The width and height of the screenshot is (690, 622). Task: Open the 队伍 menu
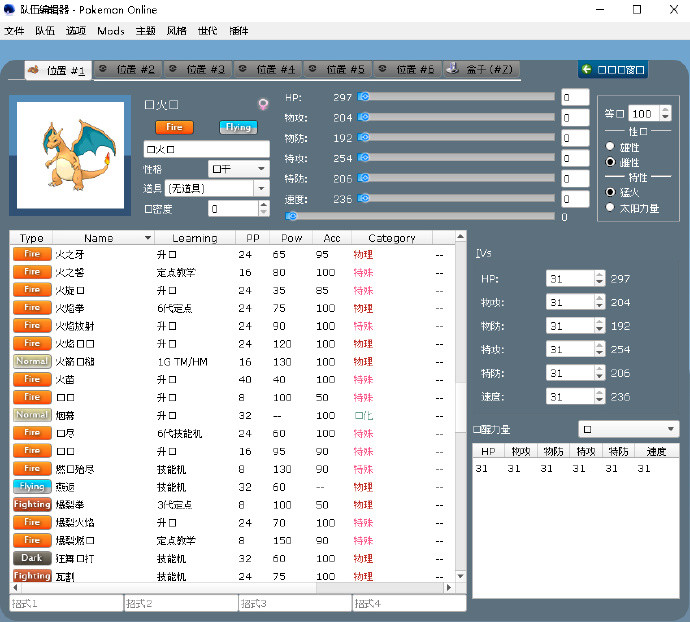(45, 31)
